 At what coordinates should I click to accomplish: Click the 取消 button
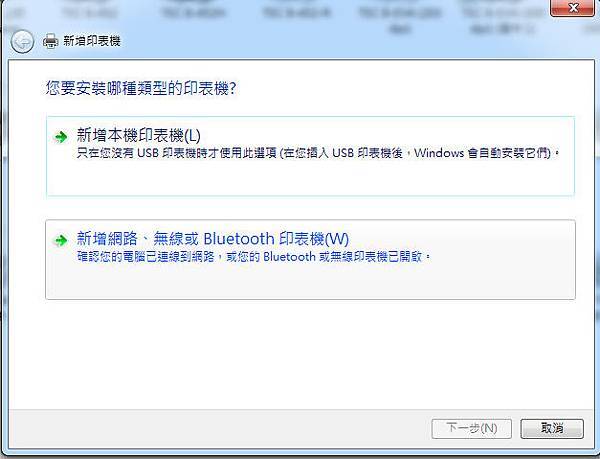[x=552, y=428]
